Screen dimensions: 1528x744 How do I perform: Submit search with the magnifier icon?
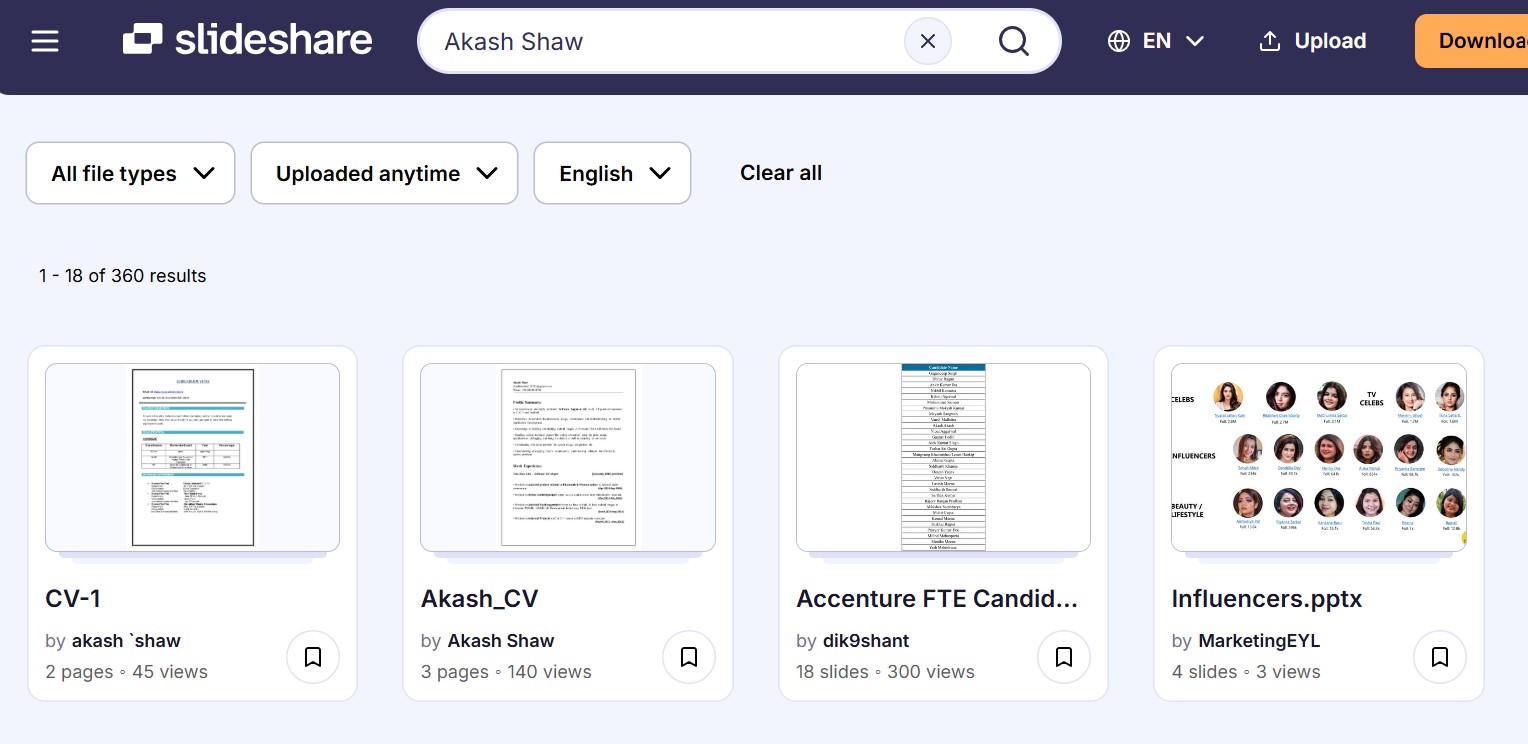tap(1013, 41)
